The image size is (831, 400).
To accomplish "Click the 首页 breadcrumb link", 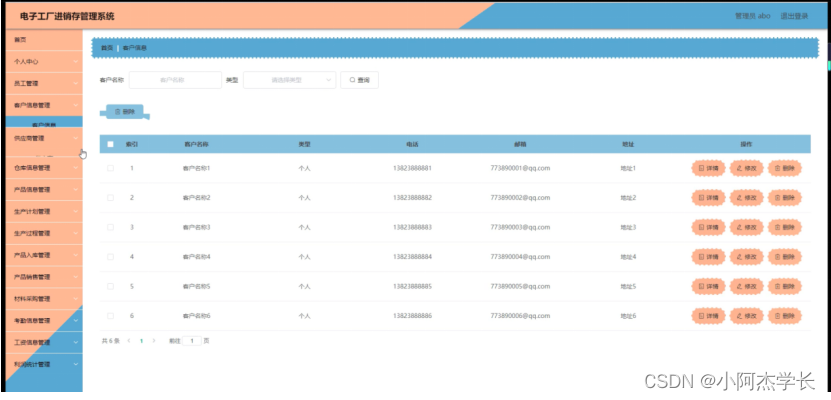I will click(107, 48).
